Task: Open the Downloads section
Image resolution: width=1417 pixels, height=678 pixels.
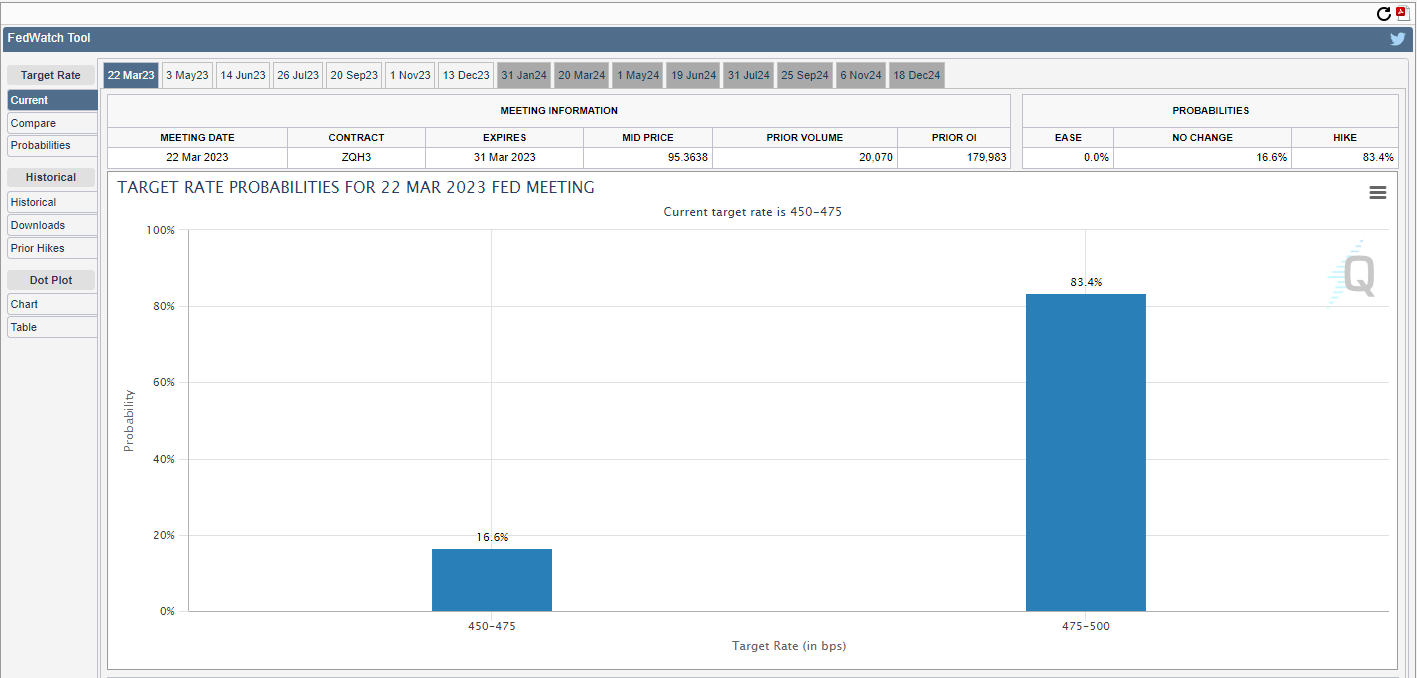Action: pyautogui.click(x=51, y=225)
